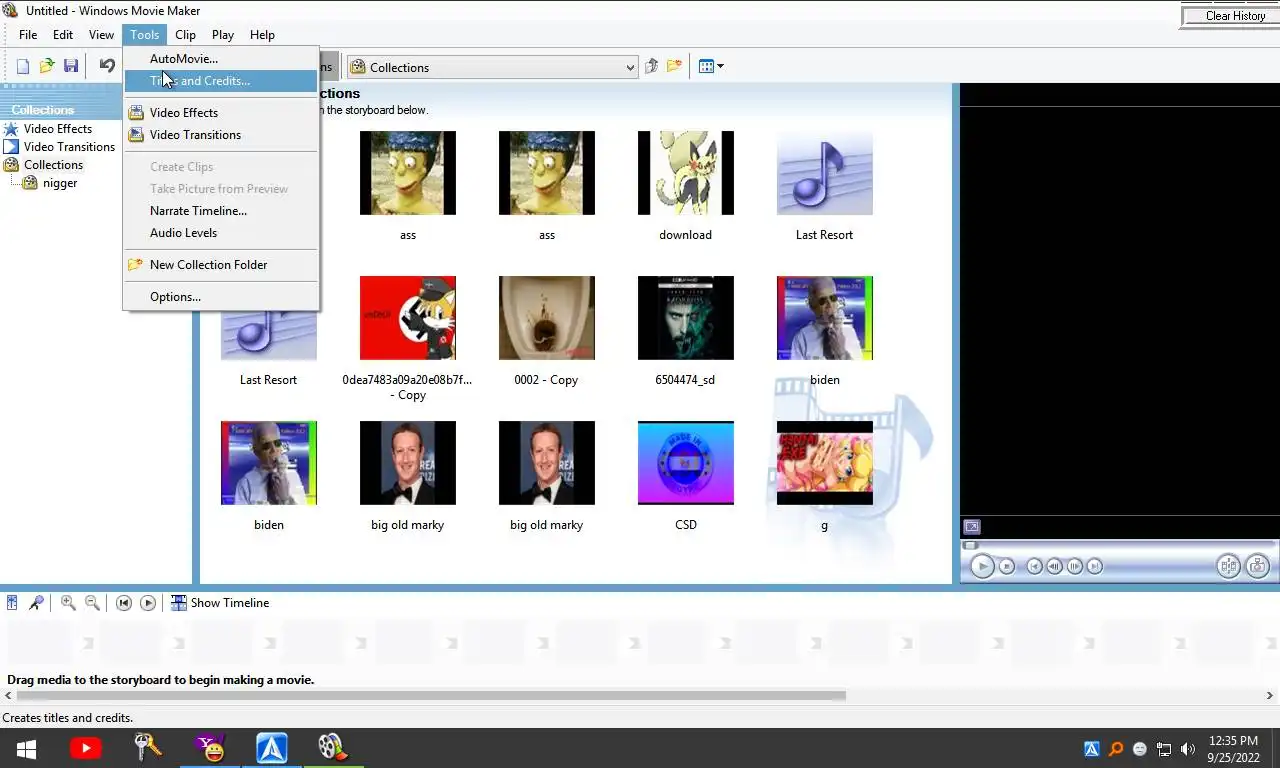Viewport: 1280px width, 768px height.
Task: Stop playback in the preview monitor
Action: pyautogui.click(x=1007, y=566)
